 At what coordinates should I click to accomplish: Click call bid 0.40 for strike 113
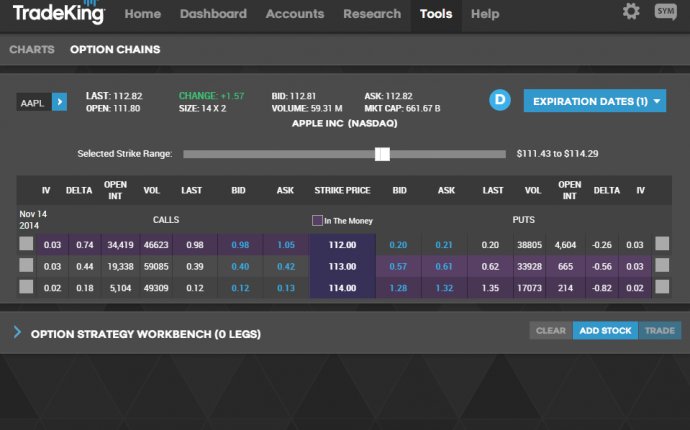pyautogui.click(x=240, y=266)
